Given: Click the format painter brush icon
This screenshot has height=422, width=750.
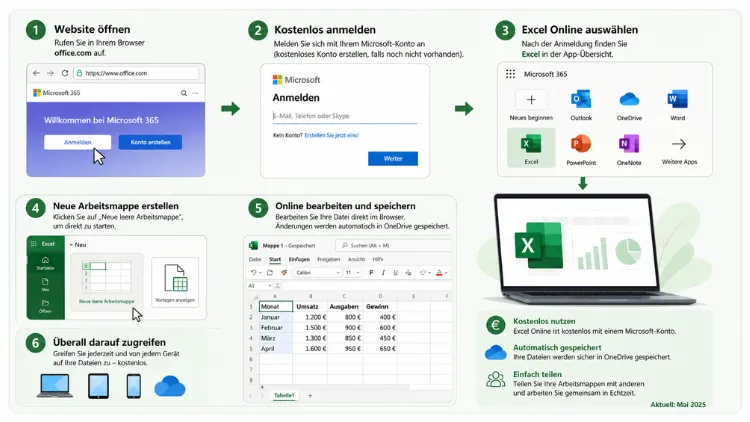Looking at the screenshot, I should [x=284, y=273].
